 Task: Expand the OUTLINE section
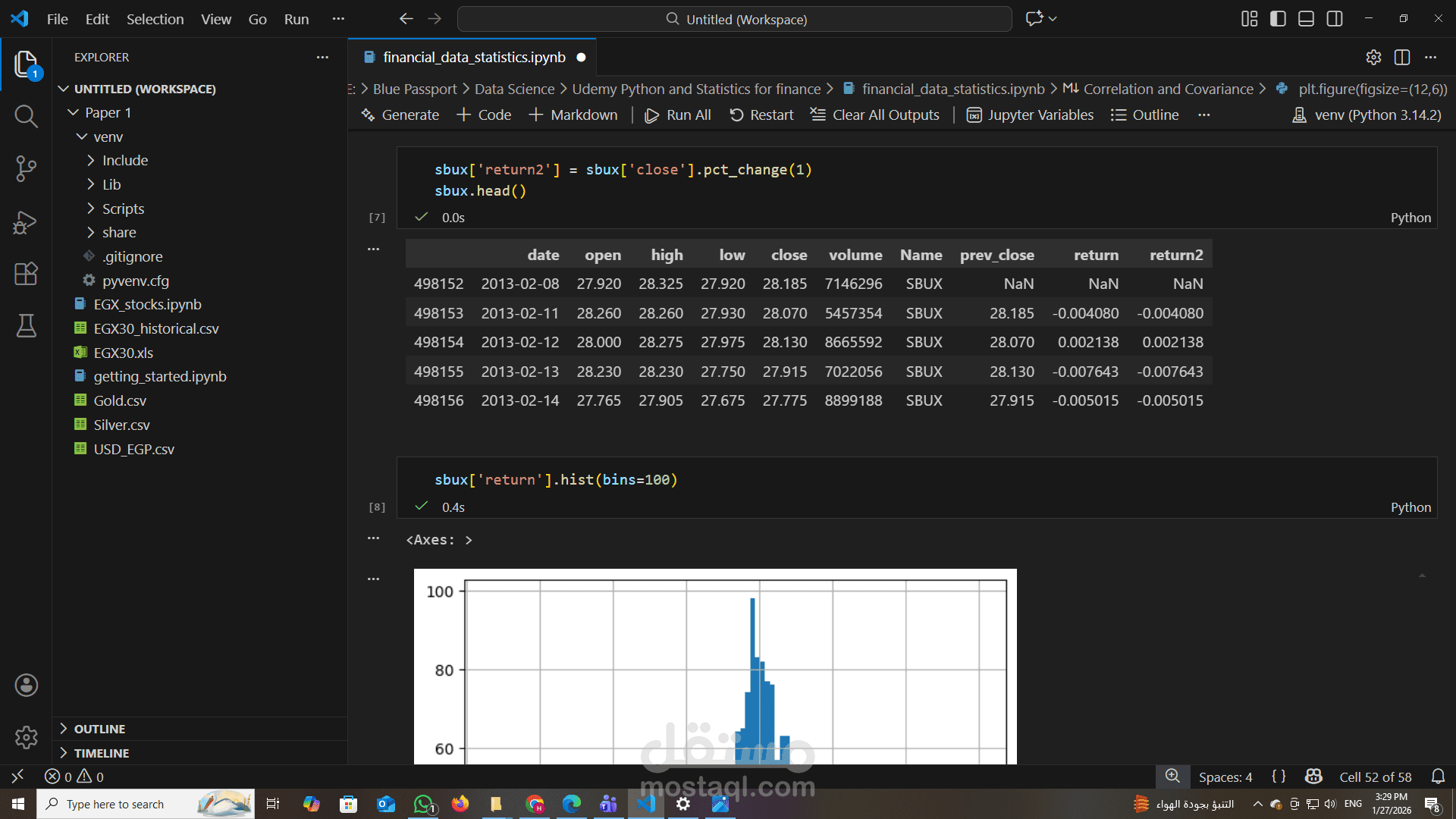99,729
